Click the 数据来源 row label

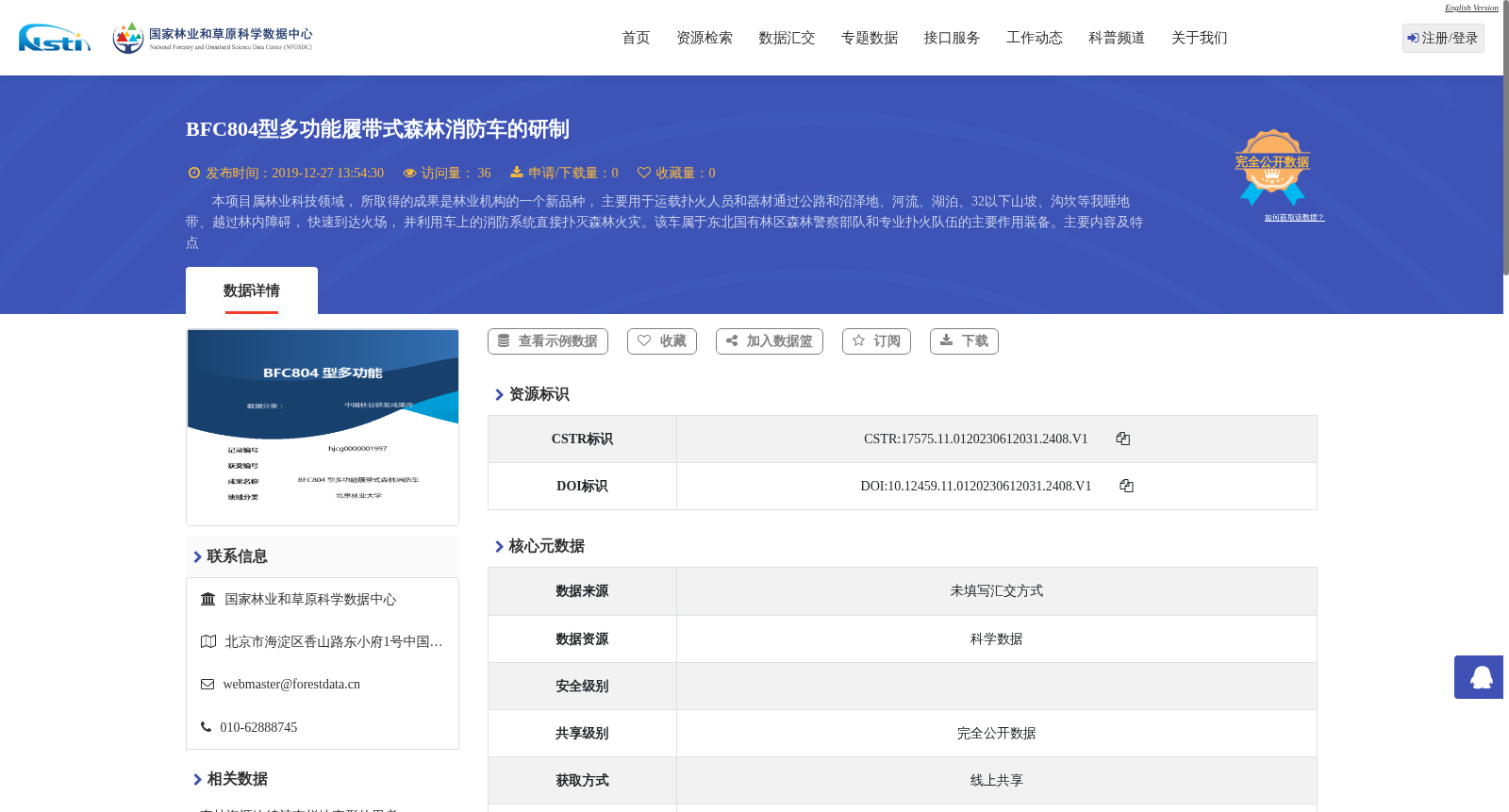[x=582, y=591]
